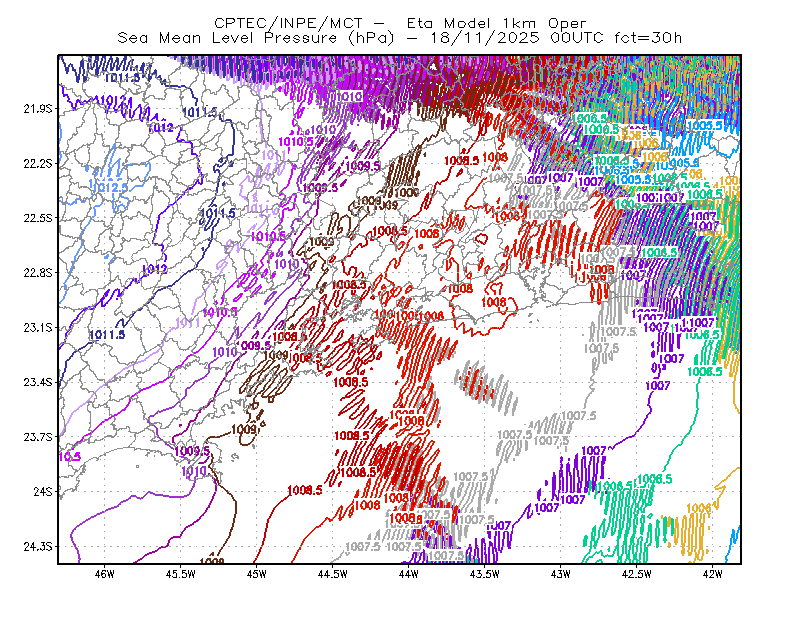Viewport: 800px width, 618px height.
Task: Click the light blue 1012.5 contour label
Action: pyautogui.click(x=108, y=188)
